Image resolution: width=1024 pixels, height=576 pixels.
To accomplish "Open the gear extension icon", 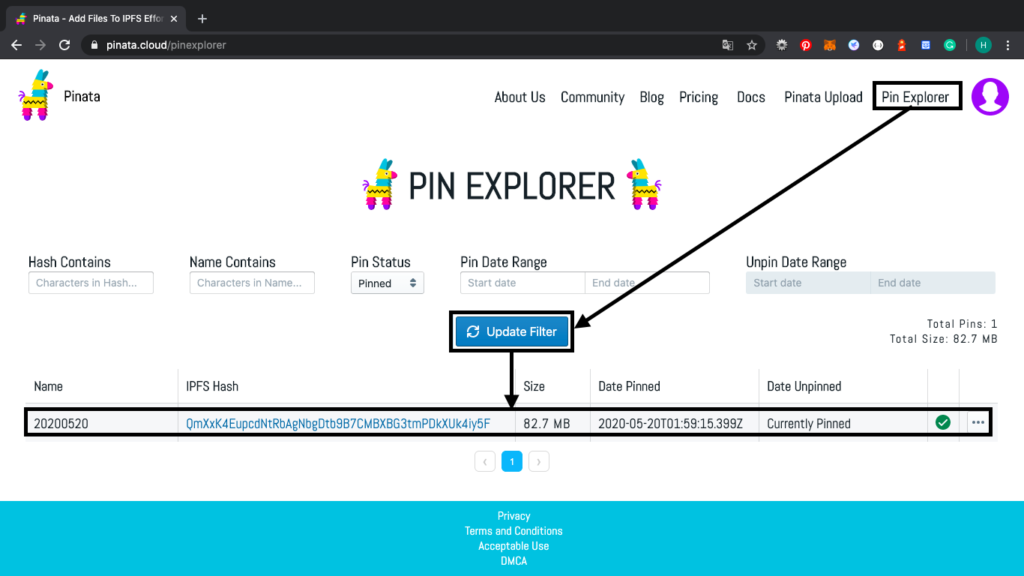I will [782, 45].
